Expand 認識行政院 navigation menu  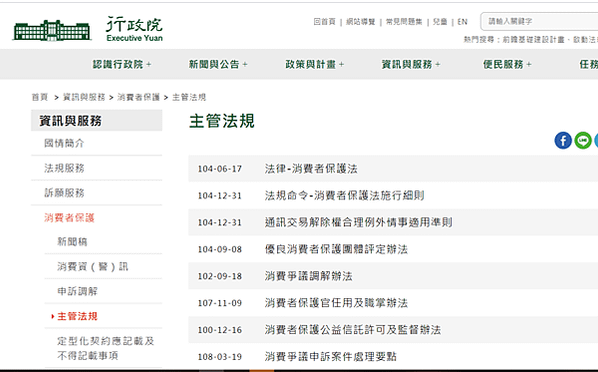122,64
